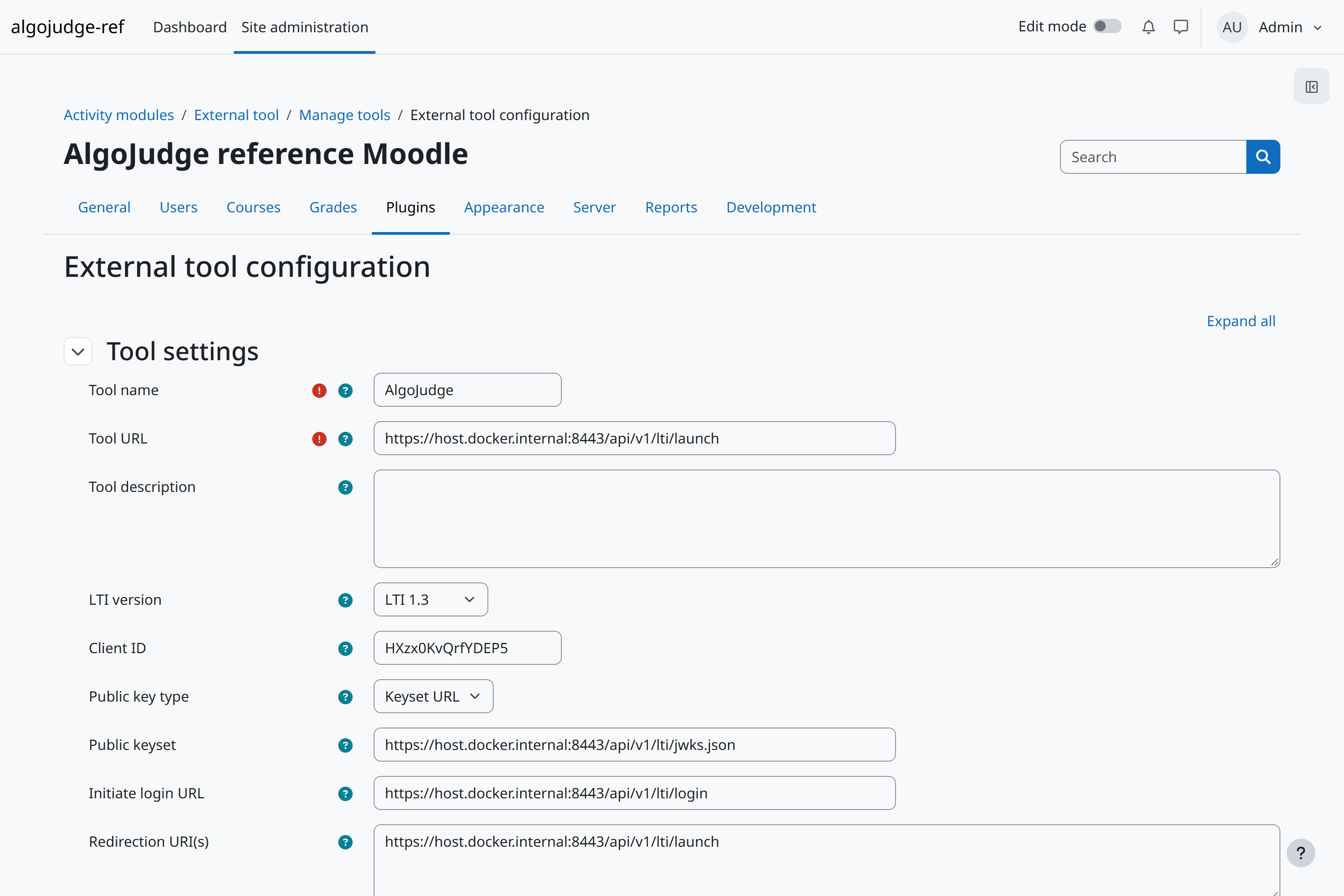Click the "External tool configuration" breadcrumb text
This screenshot has height=896, width=1344.
(500, 115)
